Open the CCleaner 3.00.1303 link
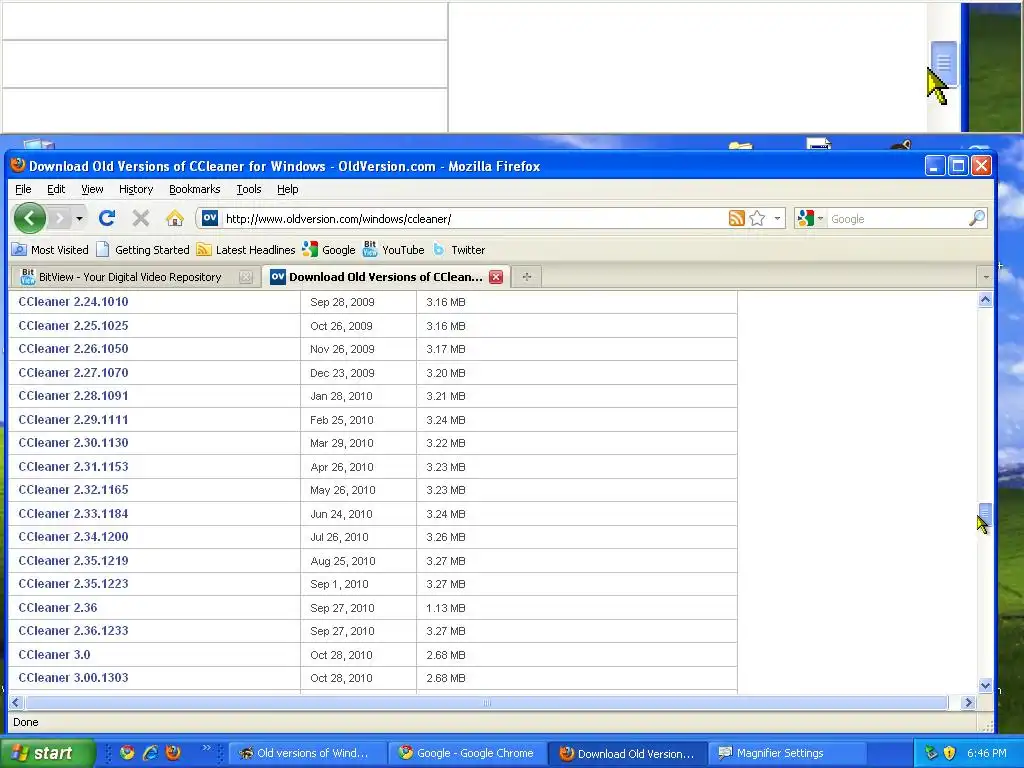Screen dimensions: 1024x768 click(73, 678)
